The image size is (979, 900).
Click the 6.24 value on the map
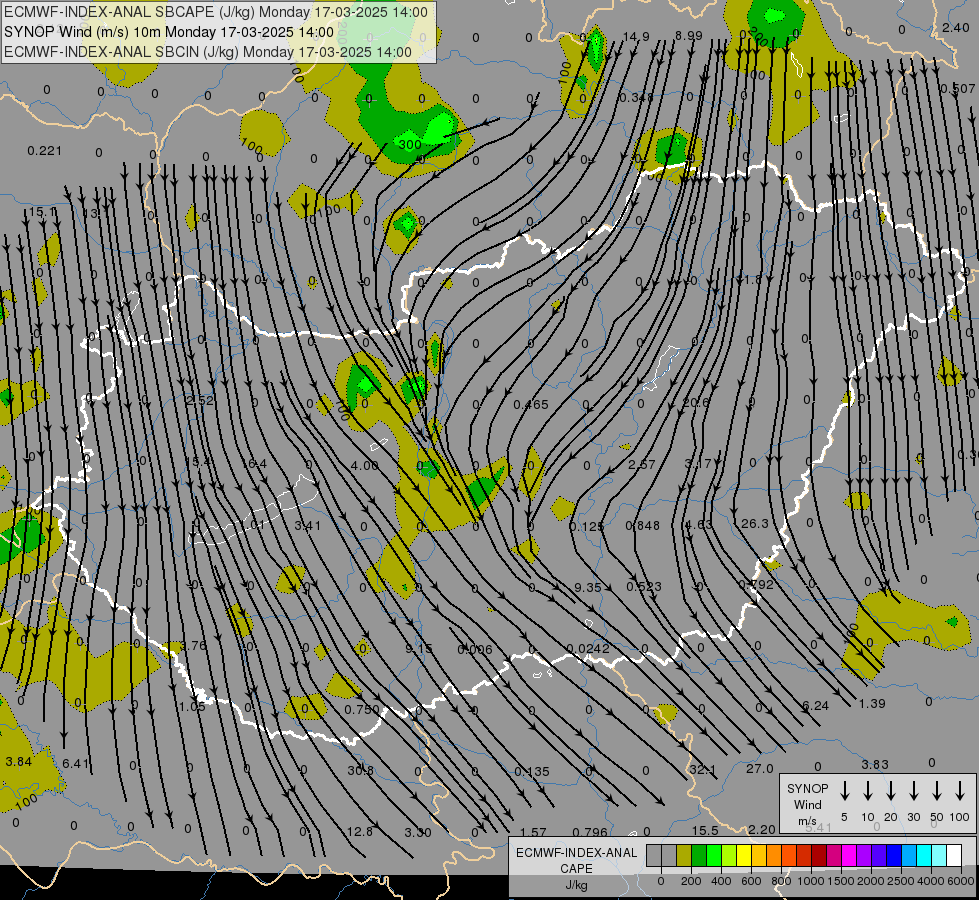pos(815,706)
